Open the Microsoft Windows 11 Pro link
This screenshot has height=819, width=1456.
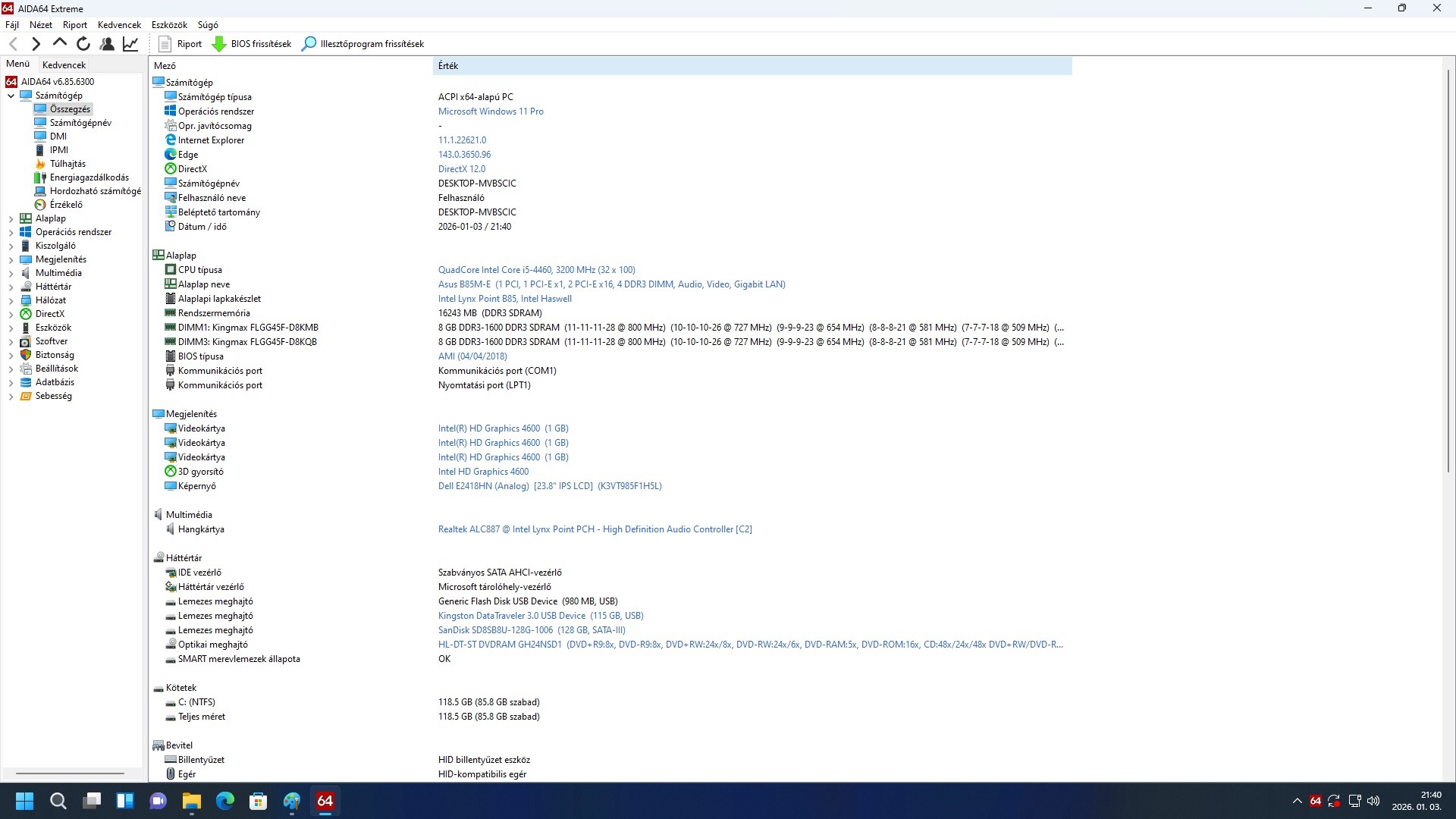490,111
